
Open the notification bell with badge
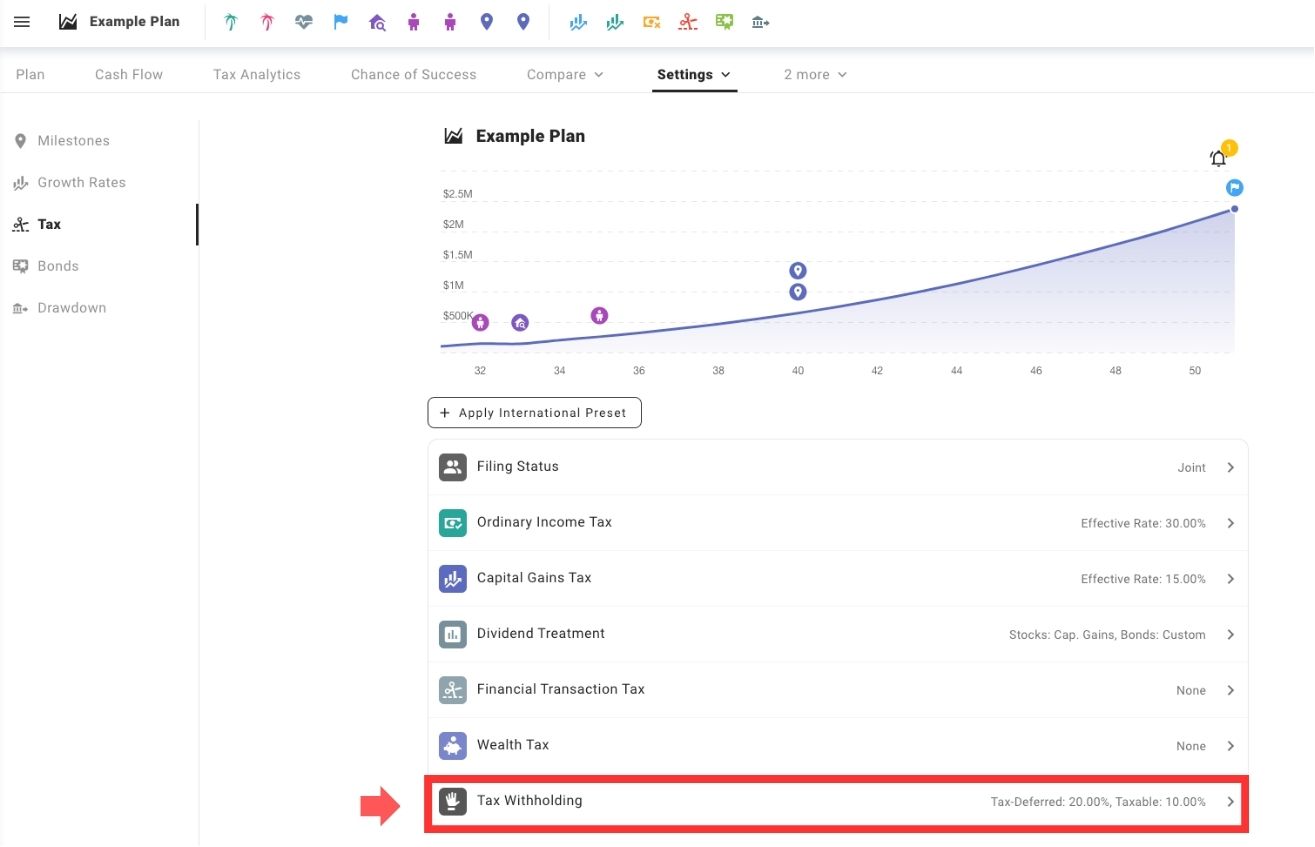click(1218, 158)
